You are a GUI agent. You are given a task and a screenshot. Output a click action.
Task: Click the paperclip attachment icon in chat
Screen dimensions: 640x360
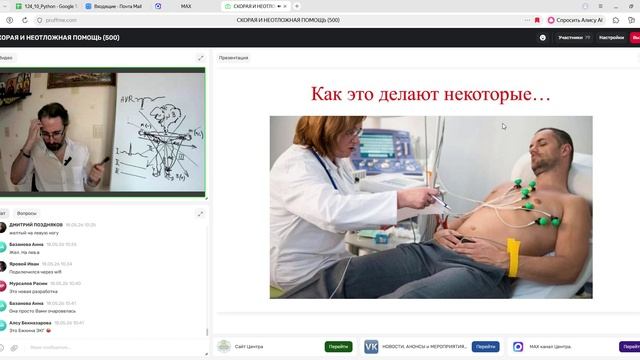[14, 348]
